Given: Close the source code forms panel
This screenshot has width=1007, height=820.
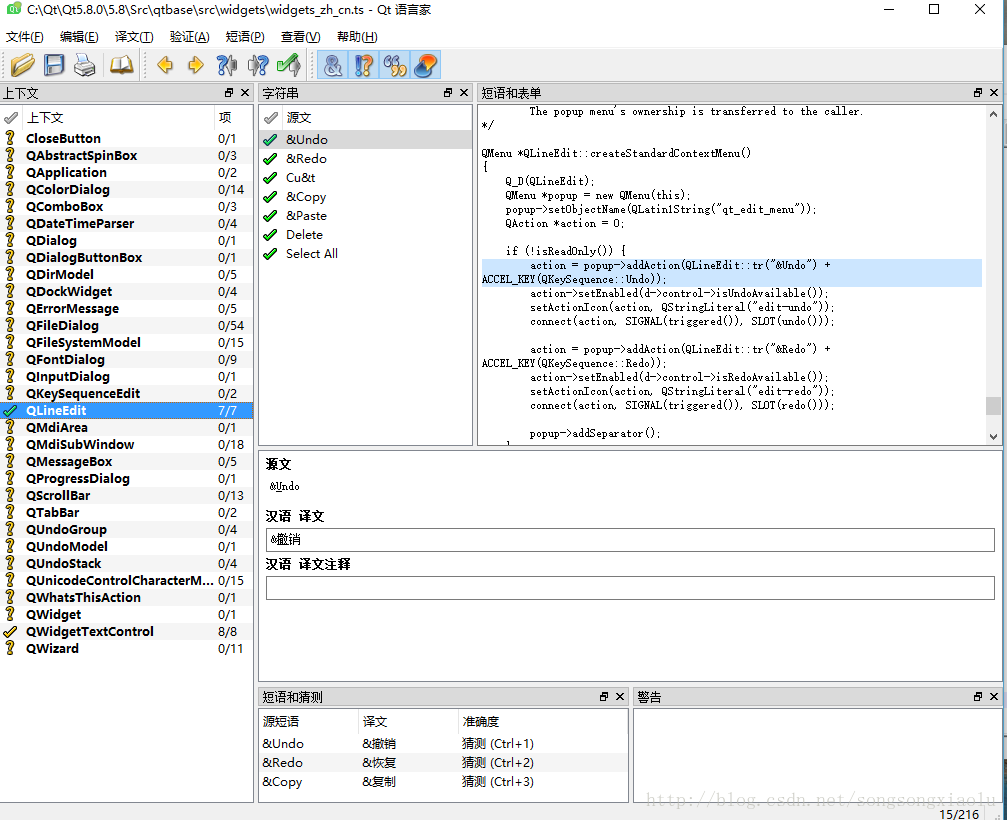Looking at the screenshot, I should [994, 92].
